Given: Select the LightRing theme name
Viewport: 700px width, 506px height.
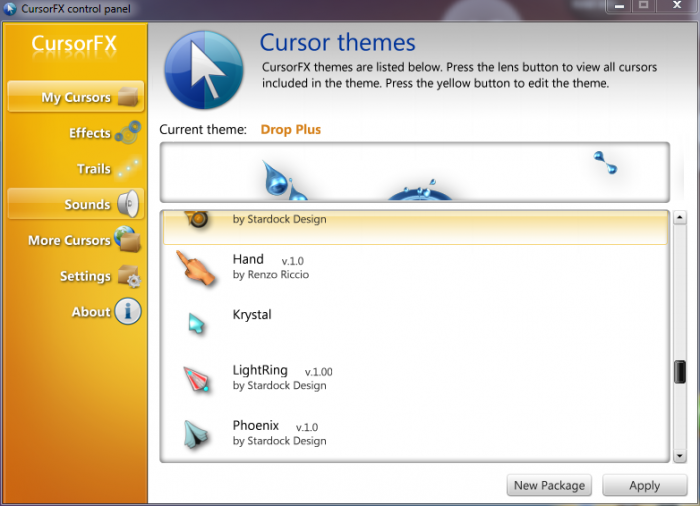Looking at the screenshot, I should (260, 370).
